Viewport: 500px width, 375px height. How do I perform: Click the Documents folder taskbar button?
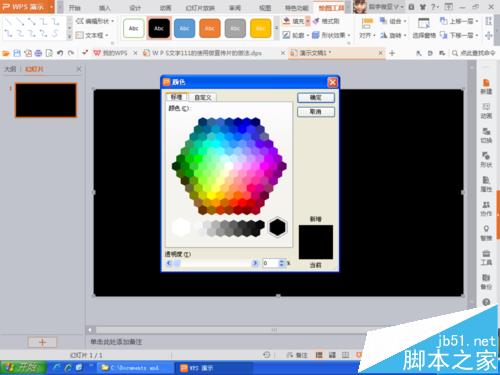136,368
